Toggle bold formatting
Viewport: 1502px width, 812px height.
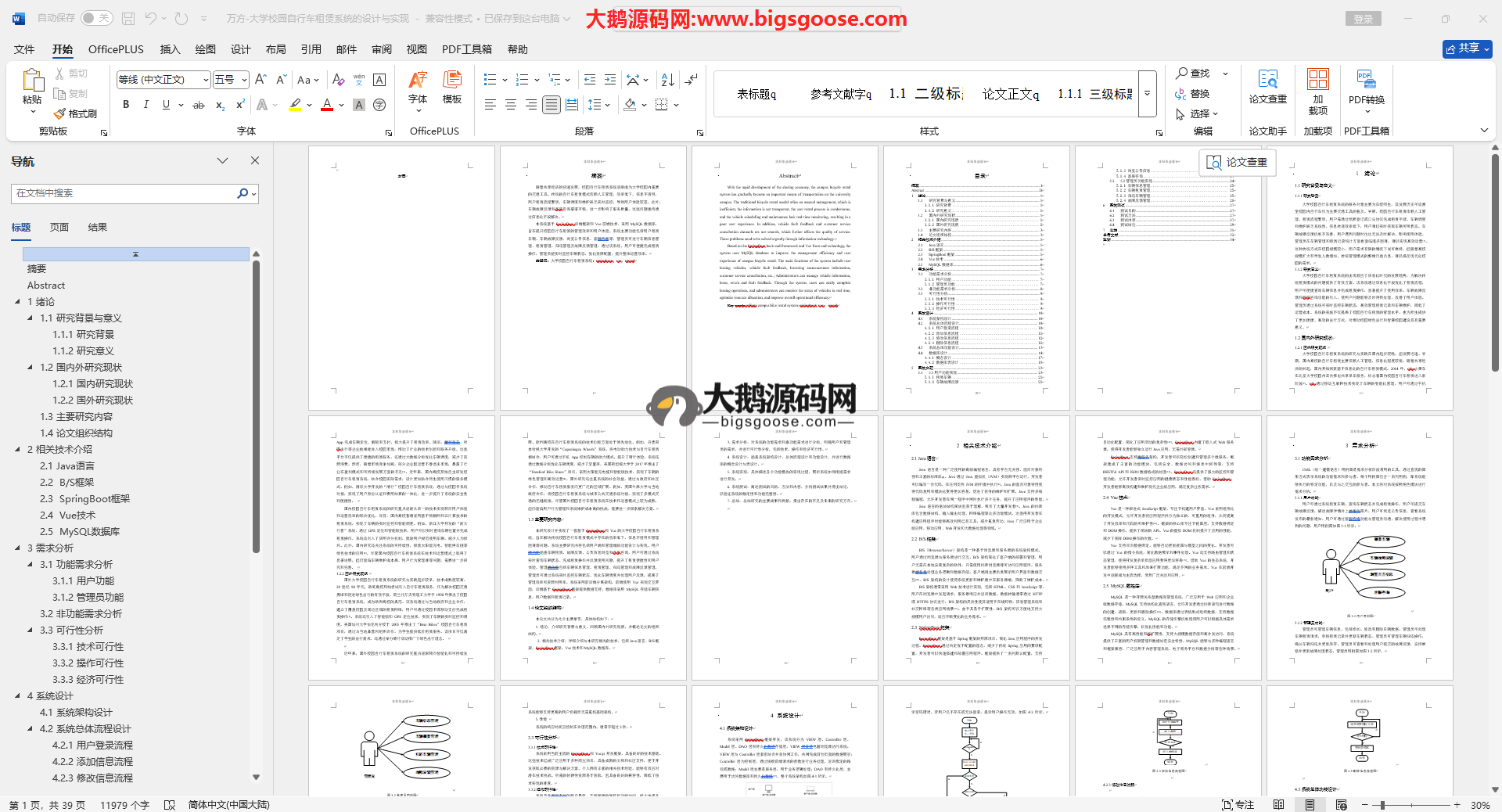click(126, 105)
